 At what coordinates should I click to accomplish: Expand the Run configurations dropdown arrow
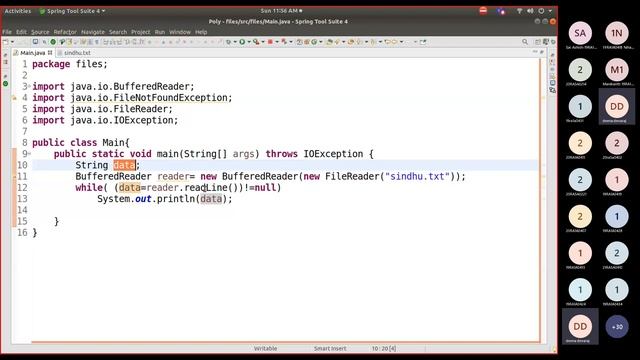(x=249, y=42)
